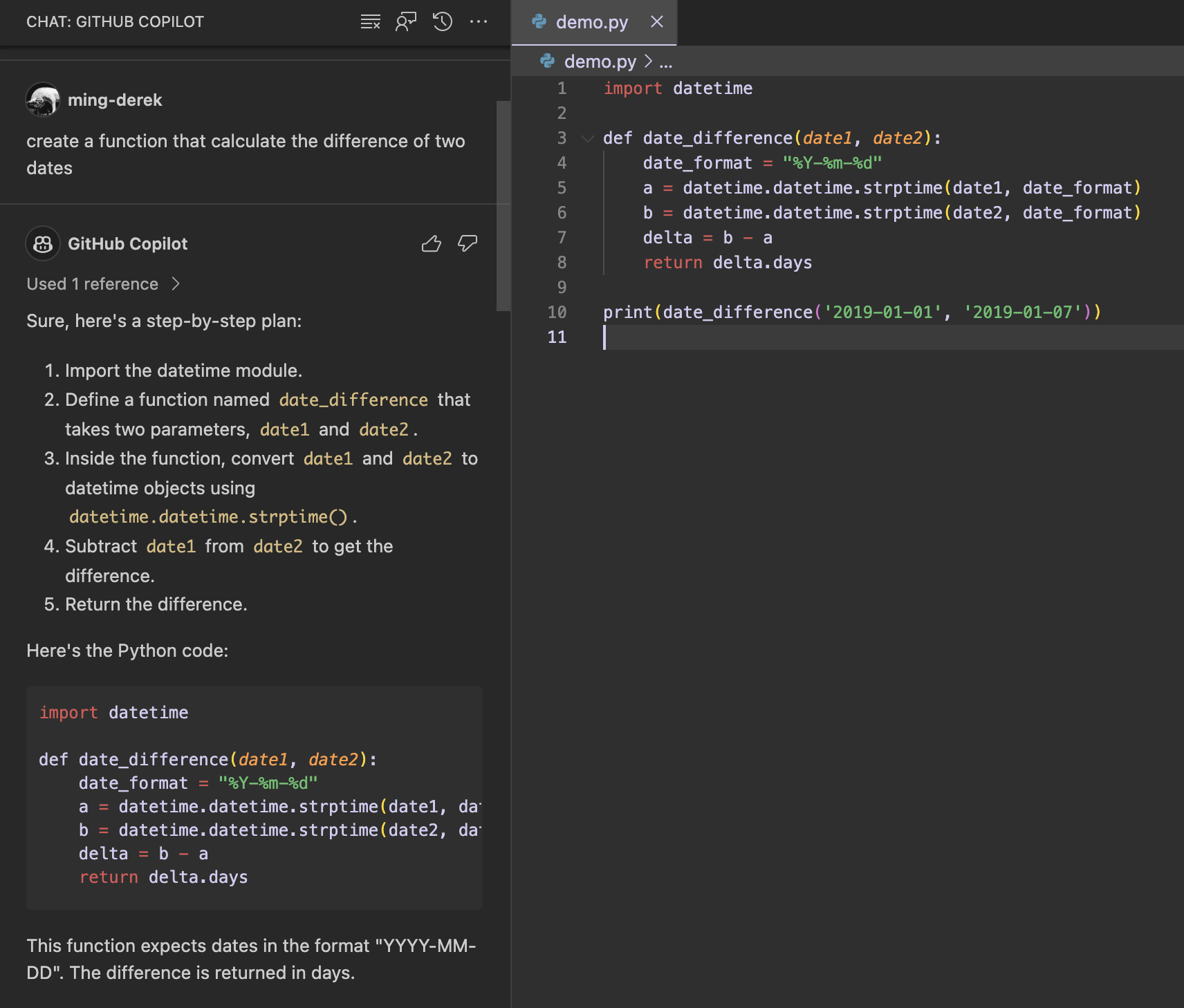The height and width of the screenshot is (1008, 1184).
Task: Expand the breadcrumb chevron after demo.py
Action: (x=648, y=62)
